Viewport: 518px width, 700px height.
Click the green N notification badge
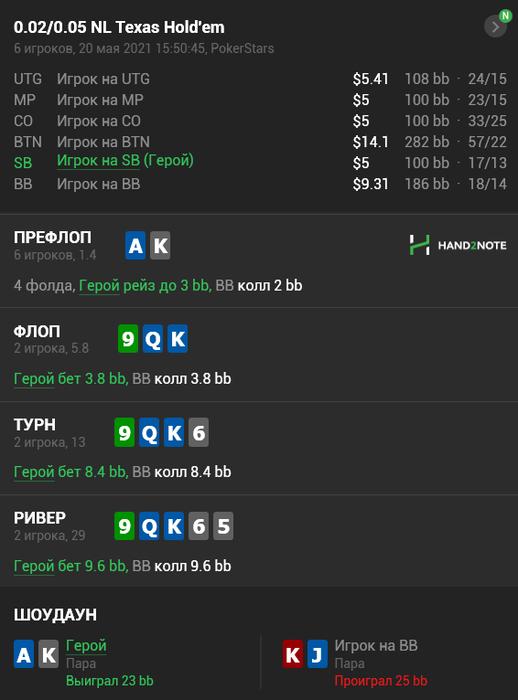coord(505,16)
